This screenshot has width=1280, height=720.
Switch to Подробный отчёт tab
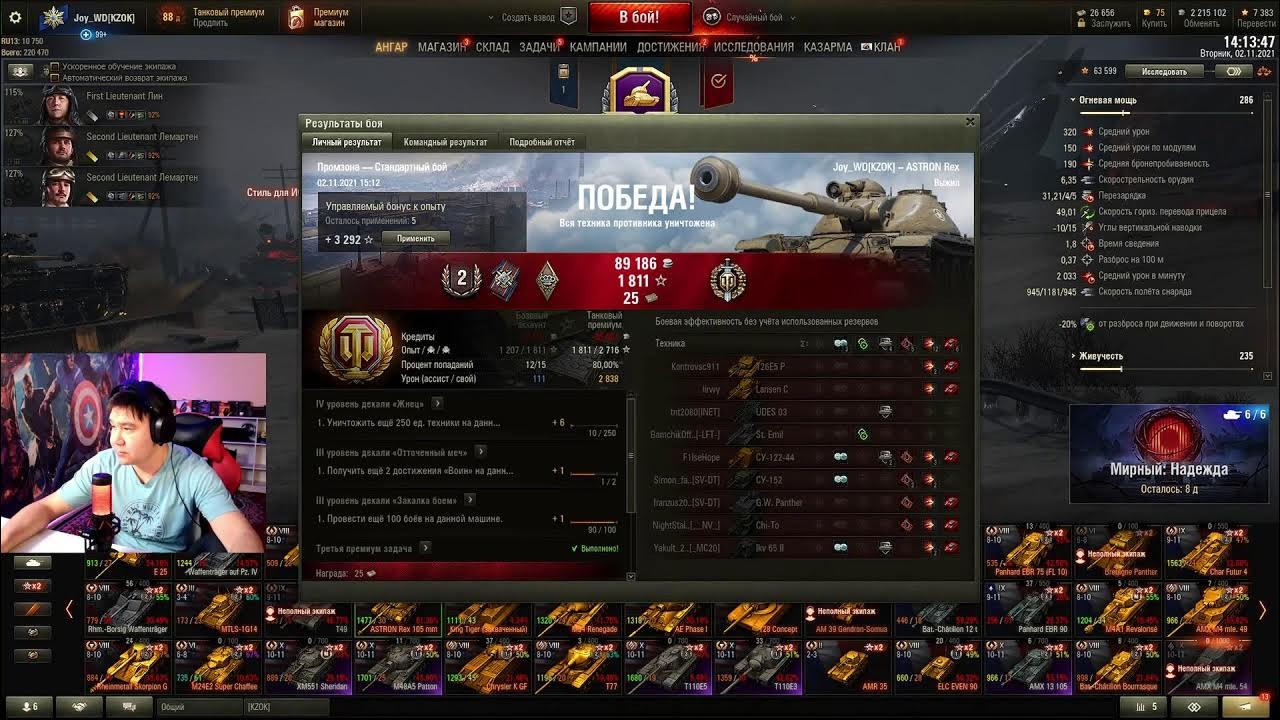click(x=542, y=142)
